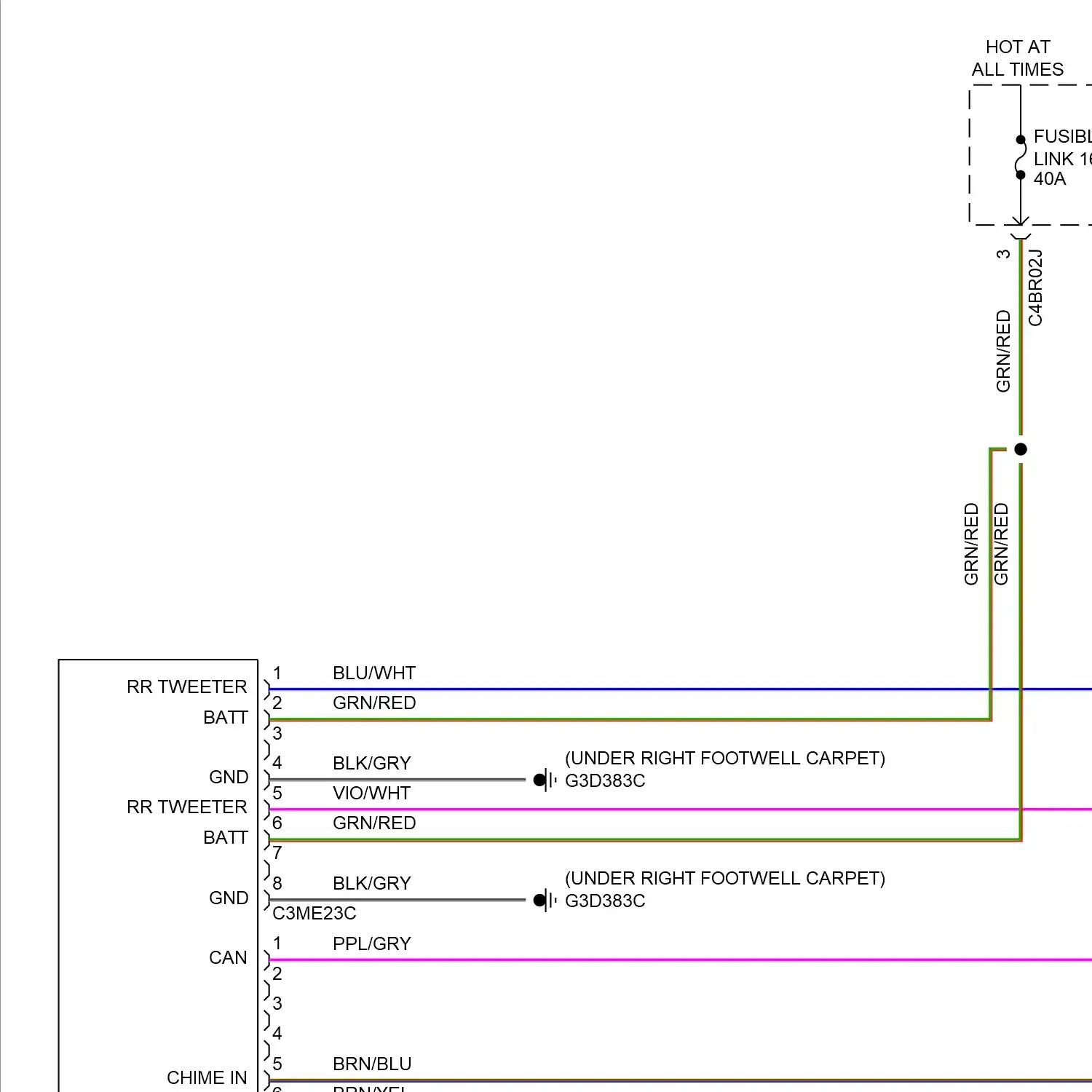Click pin number 7 of connector C3ME23C
Screen dimensions: 1092x1092
click(x=277, y=852)
